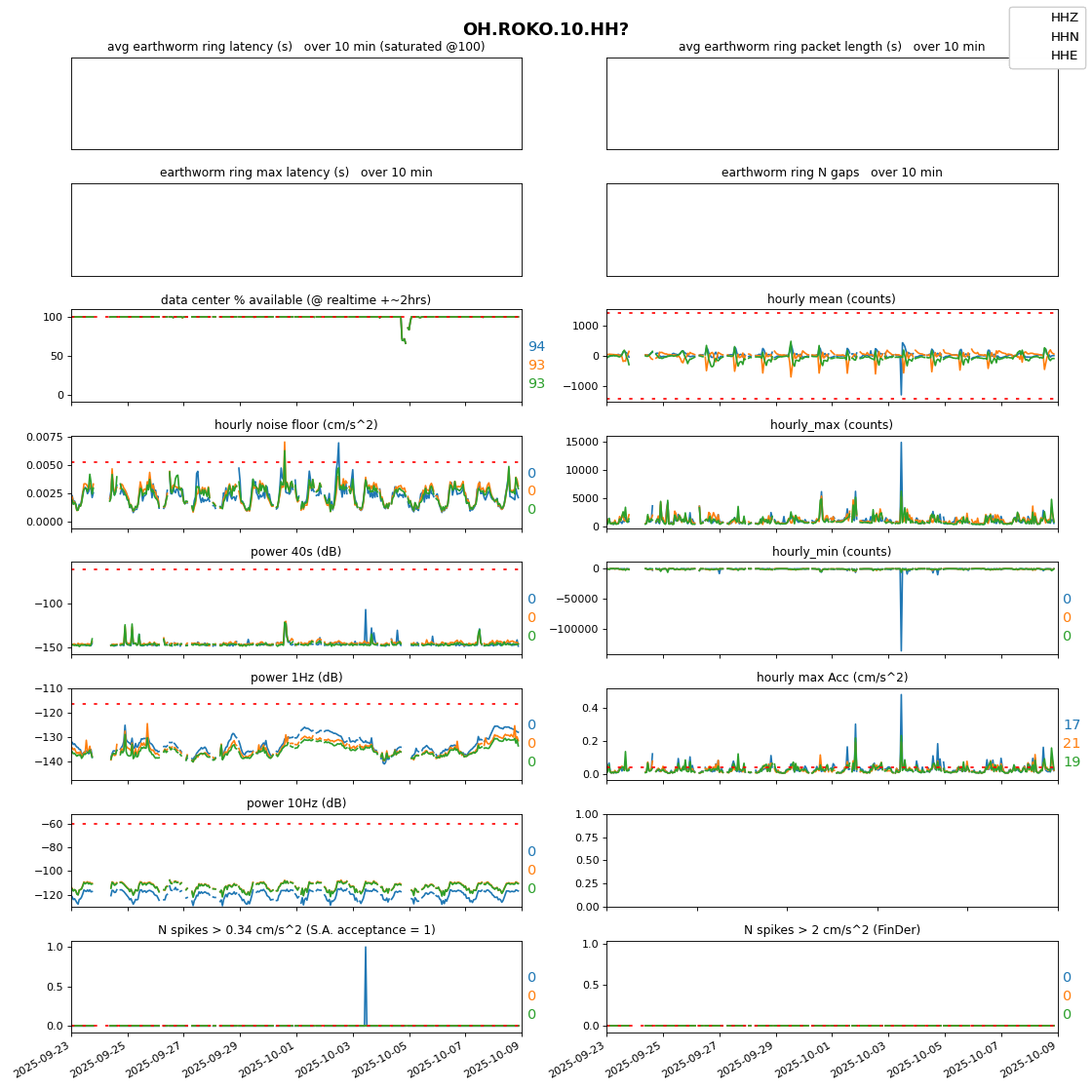Select the HHE legend entry
This screenshot has height=1092, width=1092.
pyautogui.click(x=1064, y=56)
